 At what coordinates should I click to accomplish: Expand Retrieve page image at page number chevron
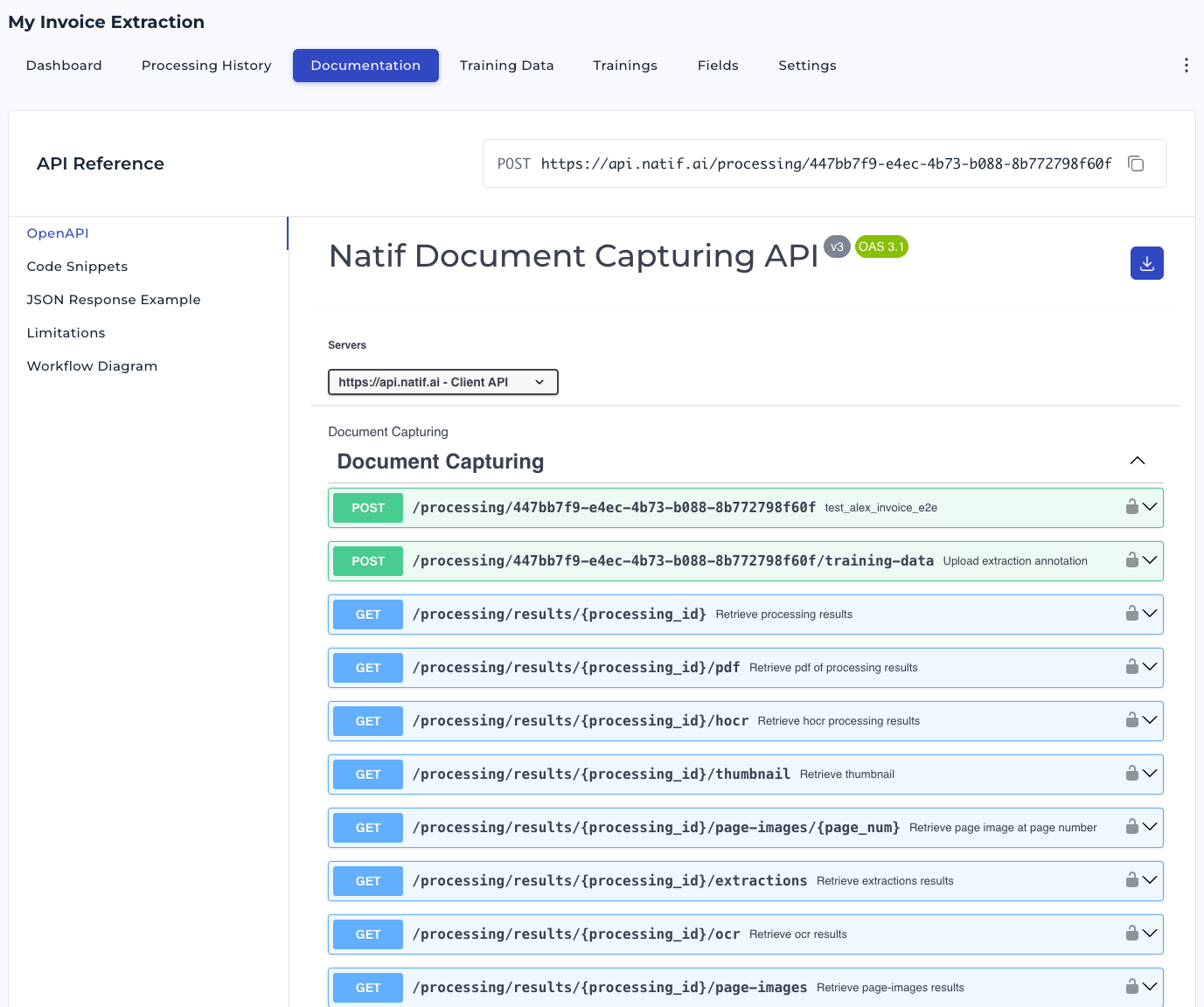(1150, 826)
